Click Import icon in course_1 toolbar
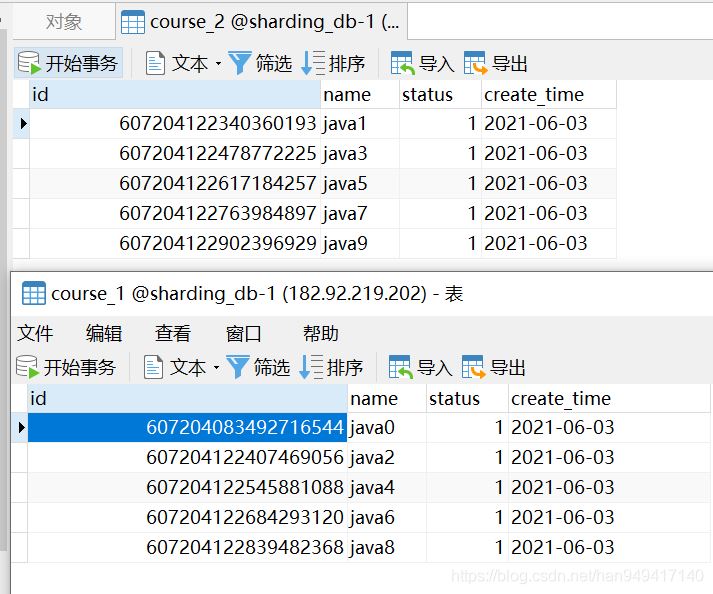This screenshot has height=594, width=713. tap(401, 367)
